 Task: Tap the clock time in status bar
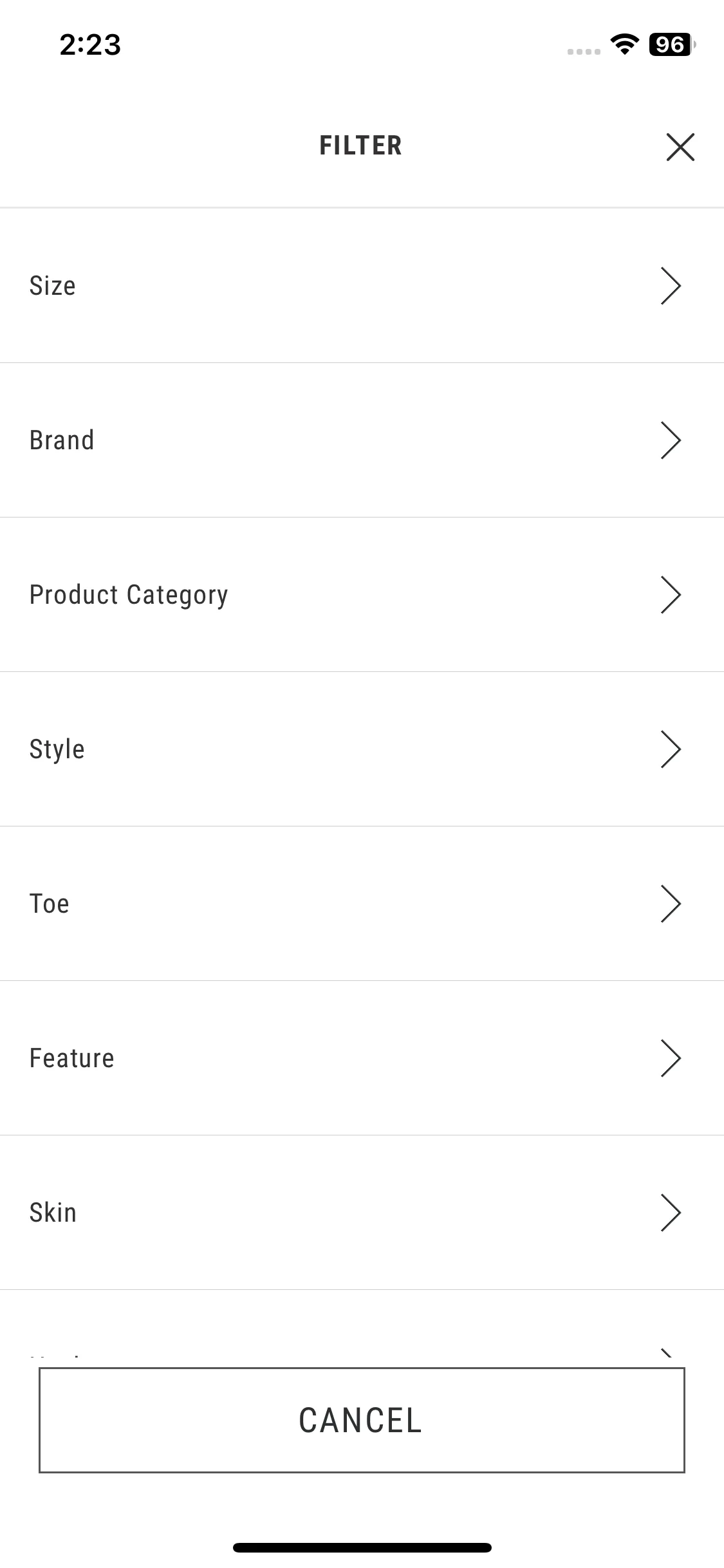tap(90, 44)
